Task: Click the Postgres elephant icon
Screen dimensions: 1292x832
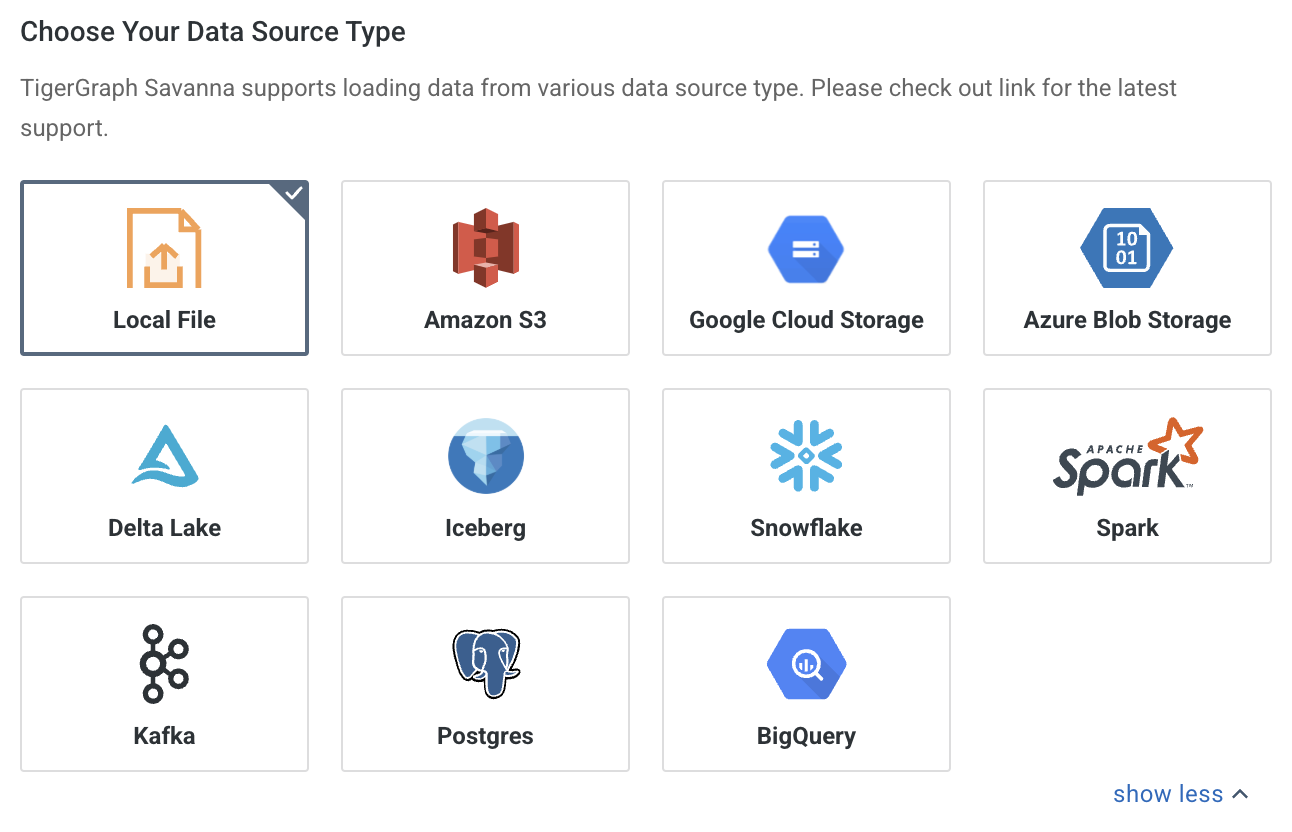Action: pos(485,663)
